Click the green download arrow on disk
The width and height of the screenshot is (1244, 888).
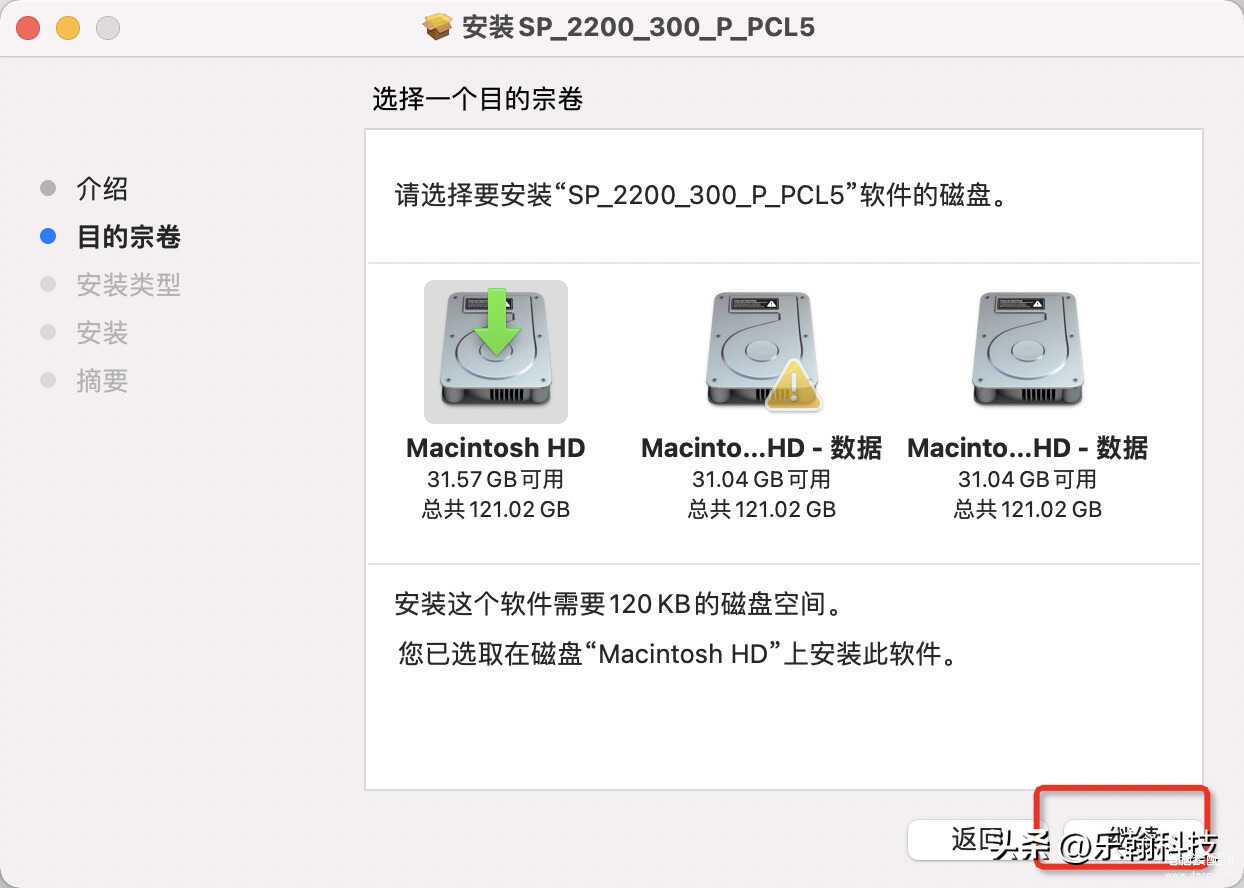497,320
